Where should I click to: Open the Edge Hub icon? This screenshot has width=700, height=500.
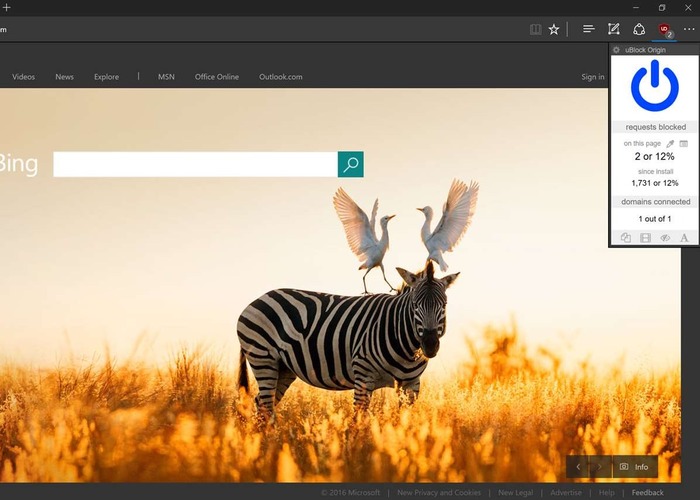click(588, 29)
